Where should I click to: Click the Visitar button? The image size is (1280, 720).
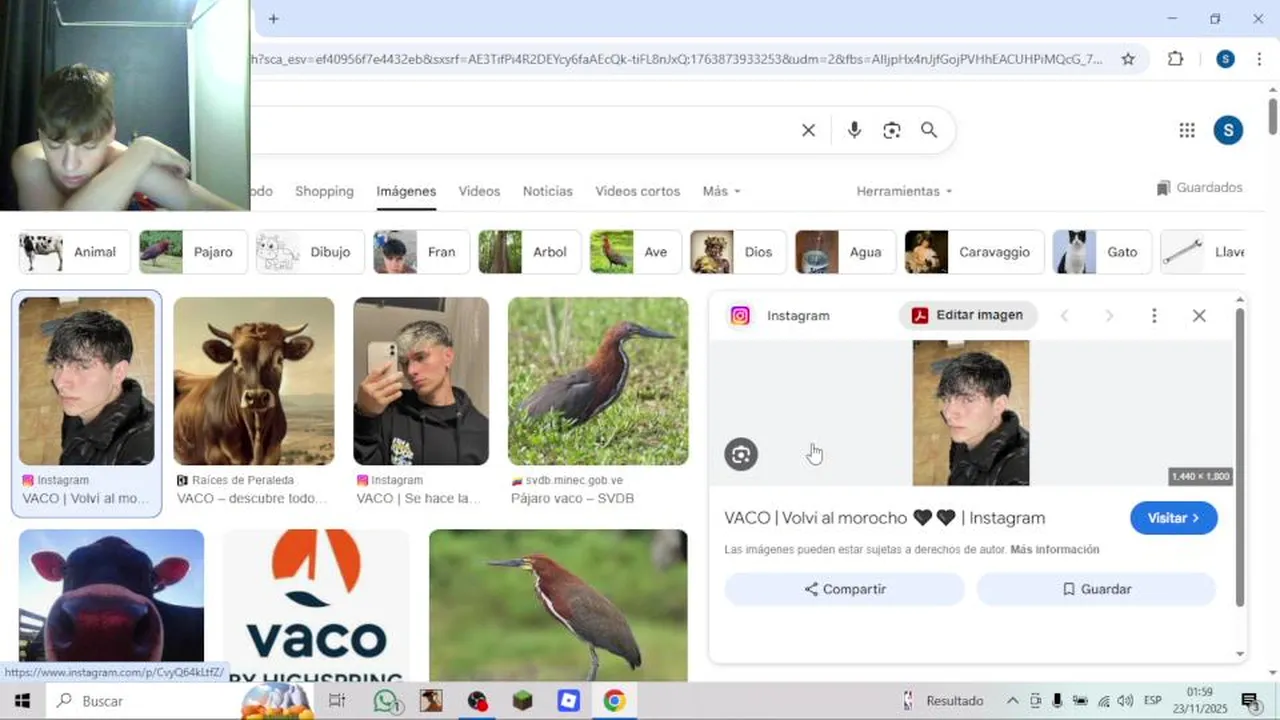click(1174, 518)
